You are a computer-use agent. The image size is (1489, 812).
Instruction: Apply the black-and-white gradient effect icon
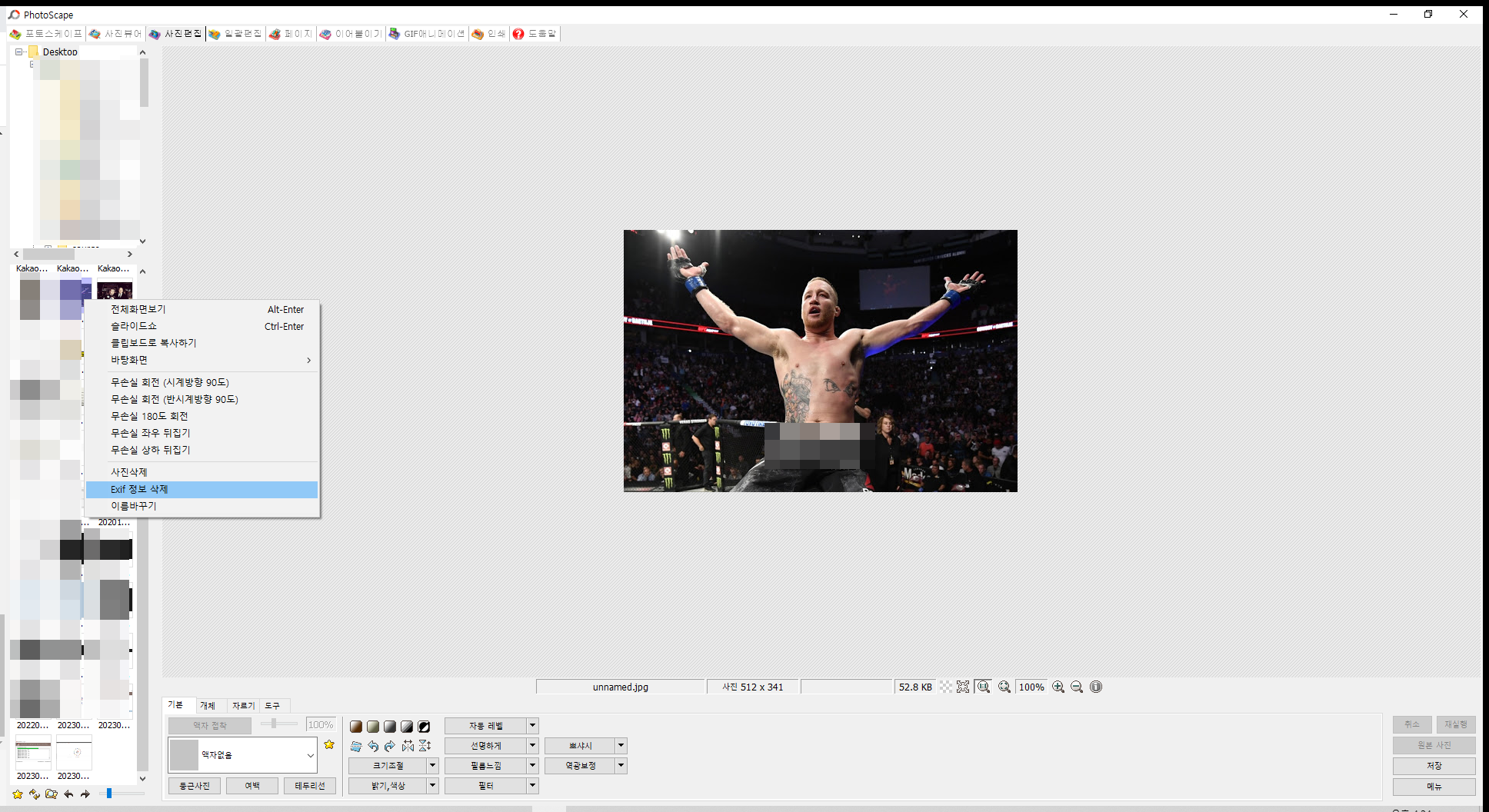click(x=407, y=727)
